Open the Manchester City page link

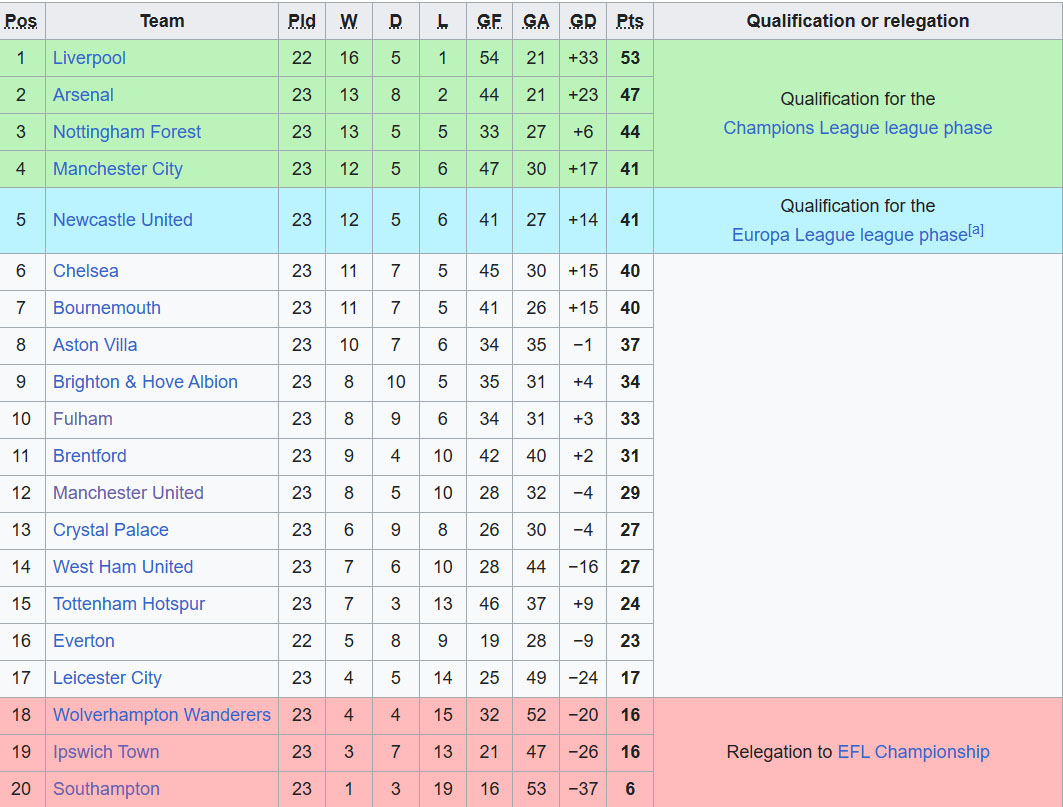[x=118, y=169]
